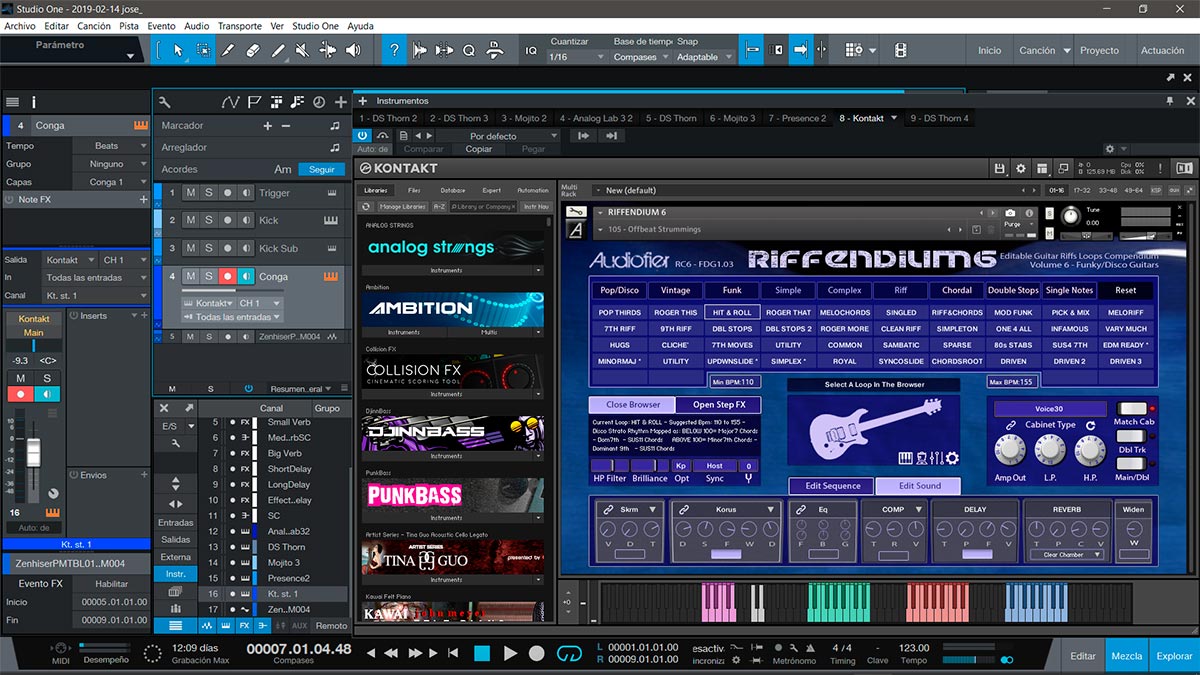Screen dimensions: 1200x675
Task: Click the Riffendium wrench edit icon
Action: tap(574, 212)
